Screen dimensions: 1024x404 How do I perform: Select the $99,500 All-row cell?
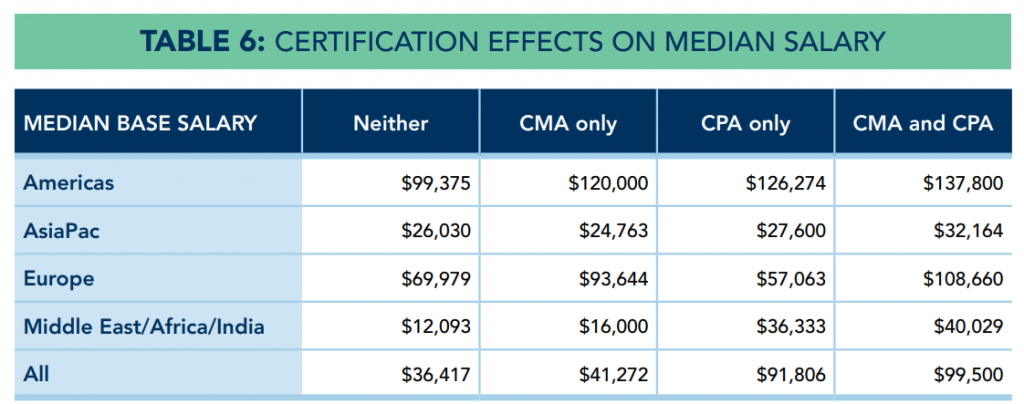pyautogui.click(x=968, y=375)
